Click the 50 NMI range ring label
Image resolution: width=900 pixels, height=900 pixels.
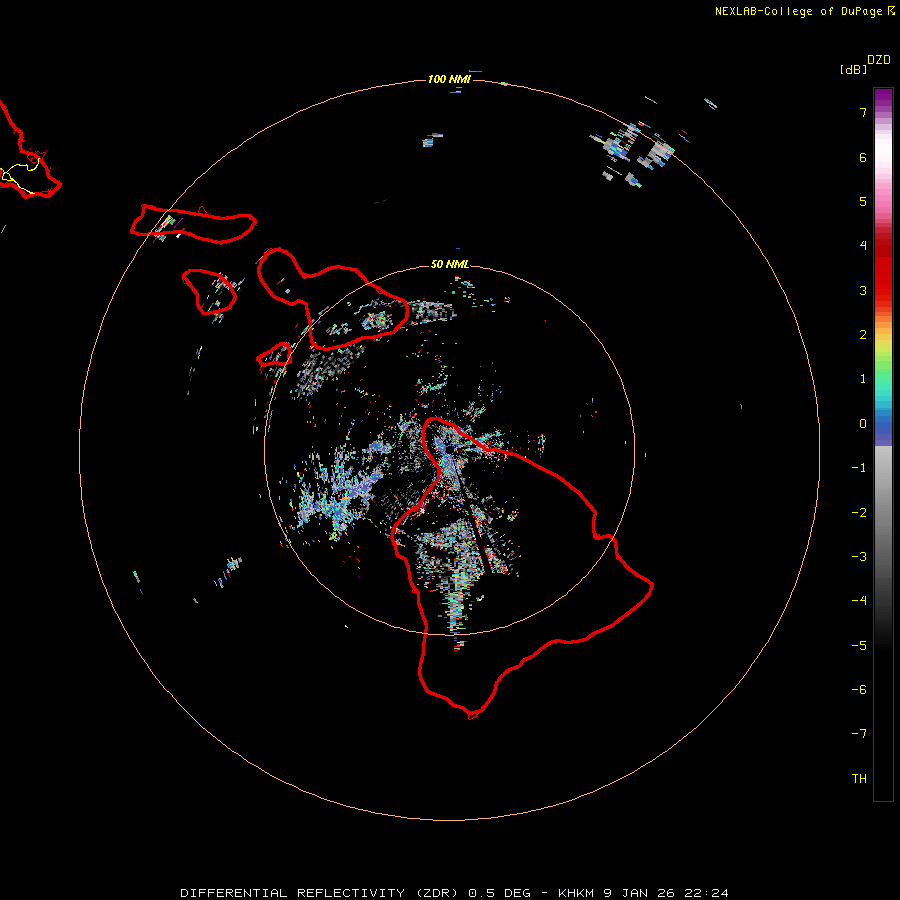point(449,264)
